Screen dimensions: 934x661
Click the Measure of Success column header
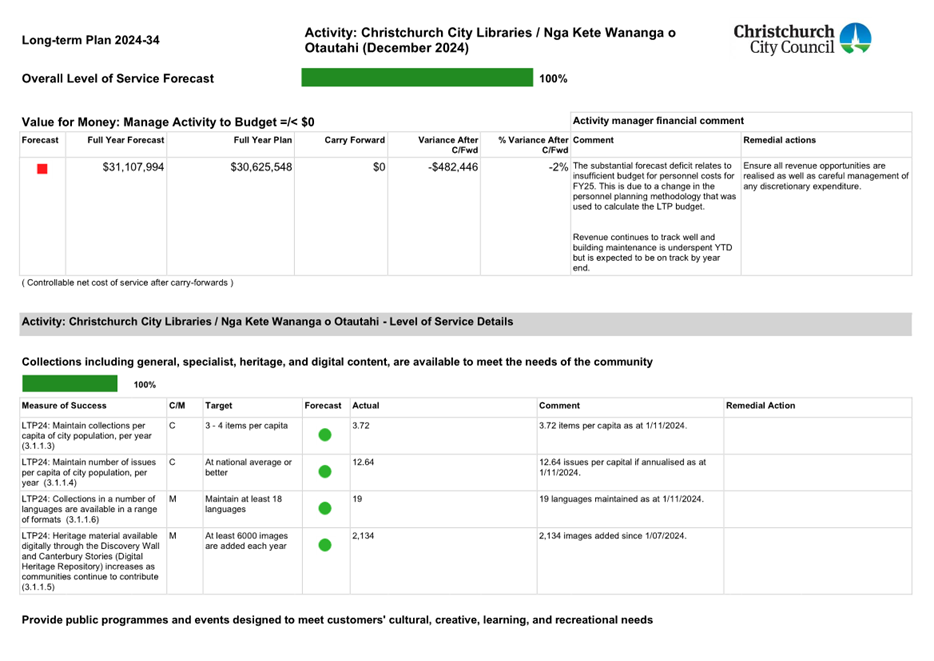coord(64,406)
